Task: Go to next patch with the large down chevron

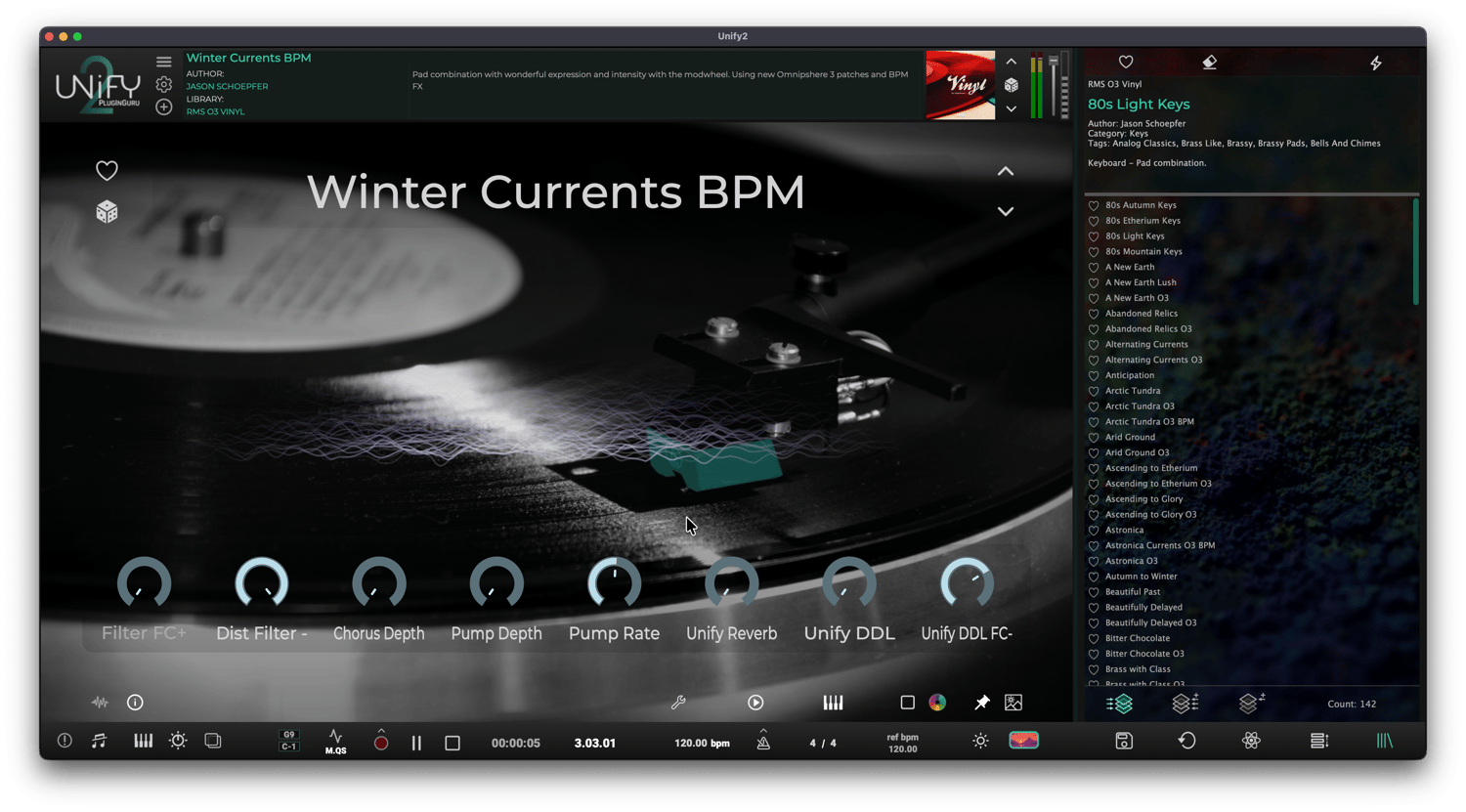Action: point(1006,211)
